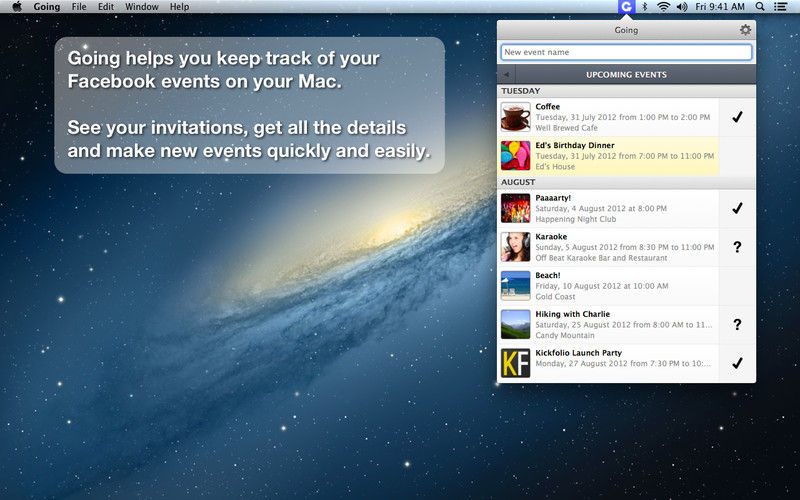The width and height of the screenshot is (800, 500).
Task: Open the Beach! event title
Action: pyautogui.click(x=547, y=275)
